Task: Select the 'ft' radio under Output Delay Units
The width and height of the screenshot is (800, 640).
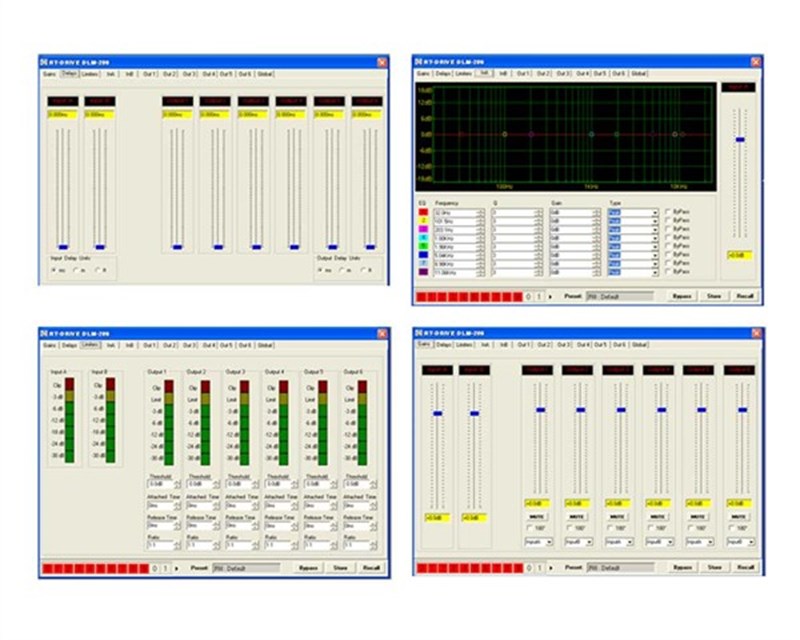Action: (x=363, y=270)
